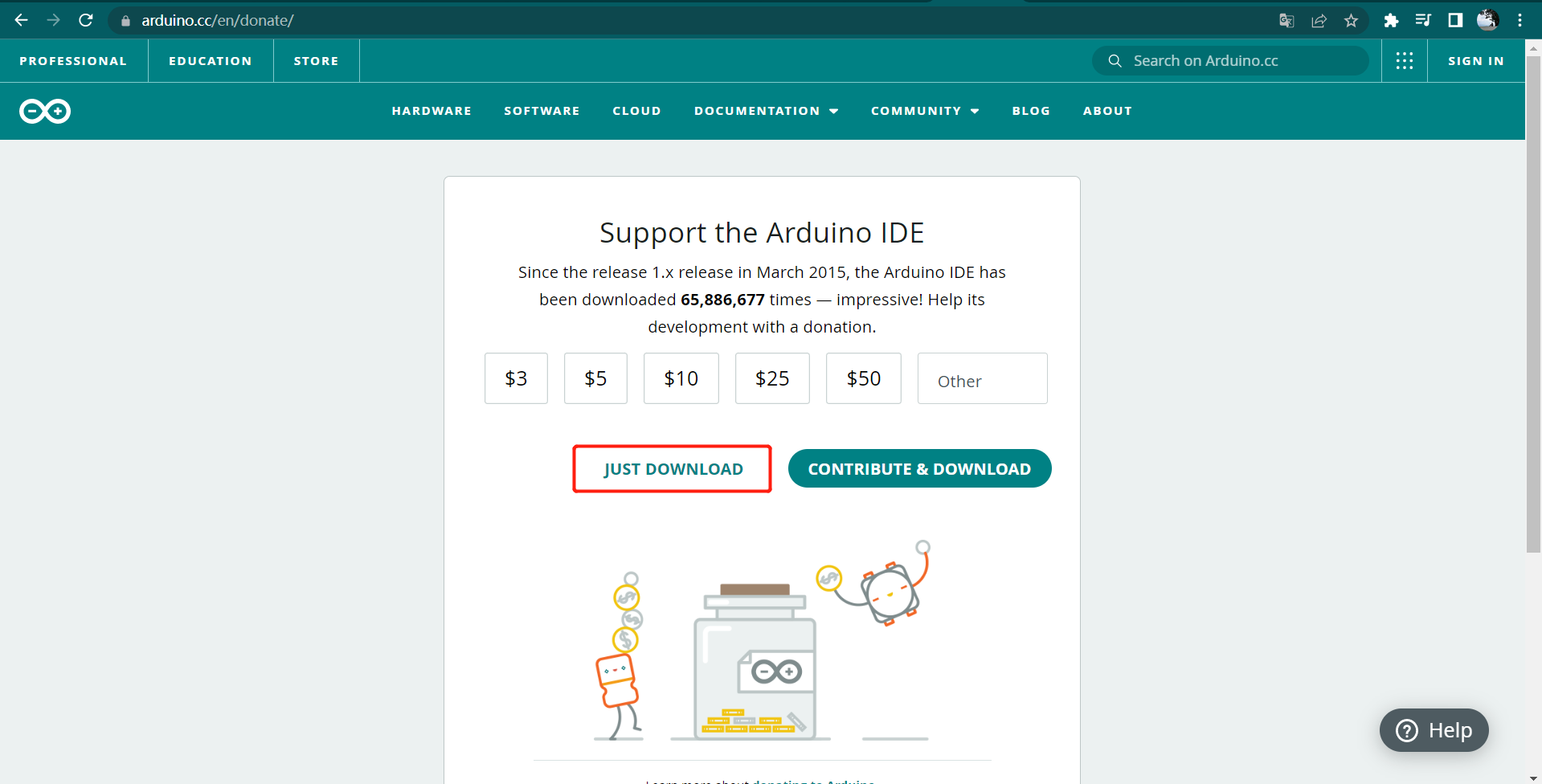The height and width of the screenshot is (784, 1542).
Task: Reload the page with the refresh icon
Action: tap(86, 20)
